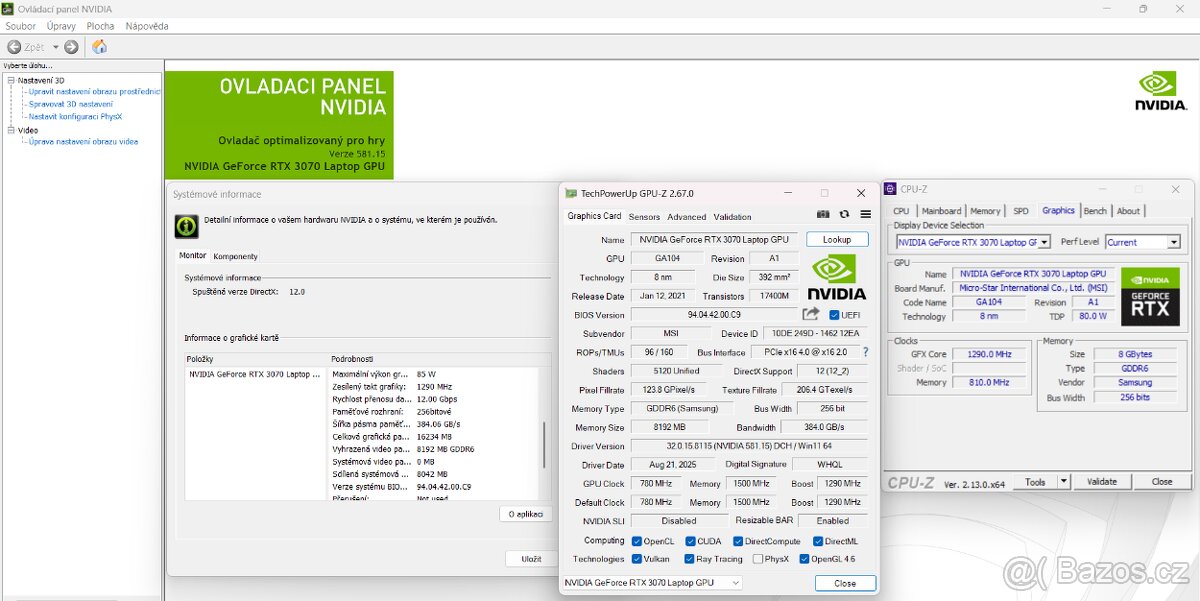The width and height of the screenshot is (1200, 601).
Task: Open the Bench tab in CPU-Z
Action: (x=1095, y=211)
